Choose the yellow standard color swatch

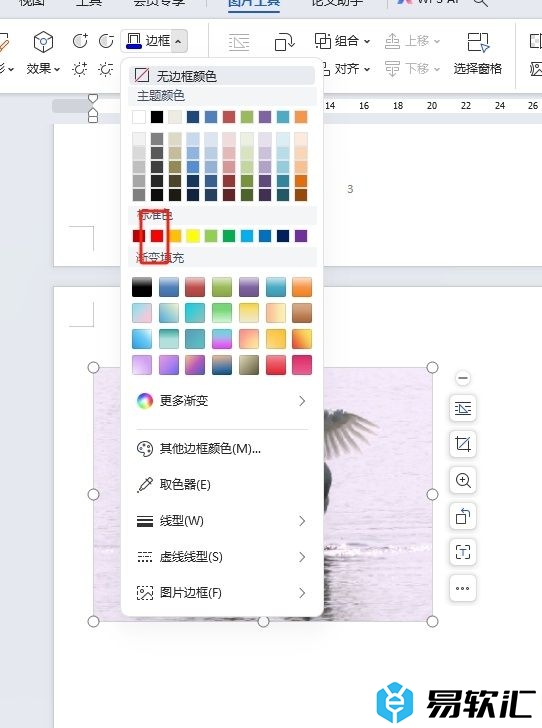[193, 236]
